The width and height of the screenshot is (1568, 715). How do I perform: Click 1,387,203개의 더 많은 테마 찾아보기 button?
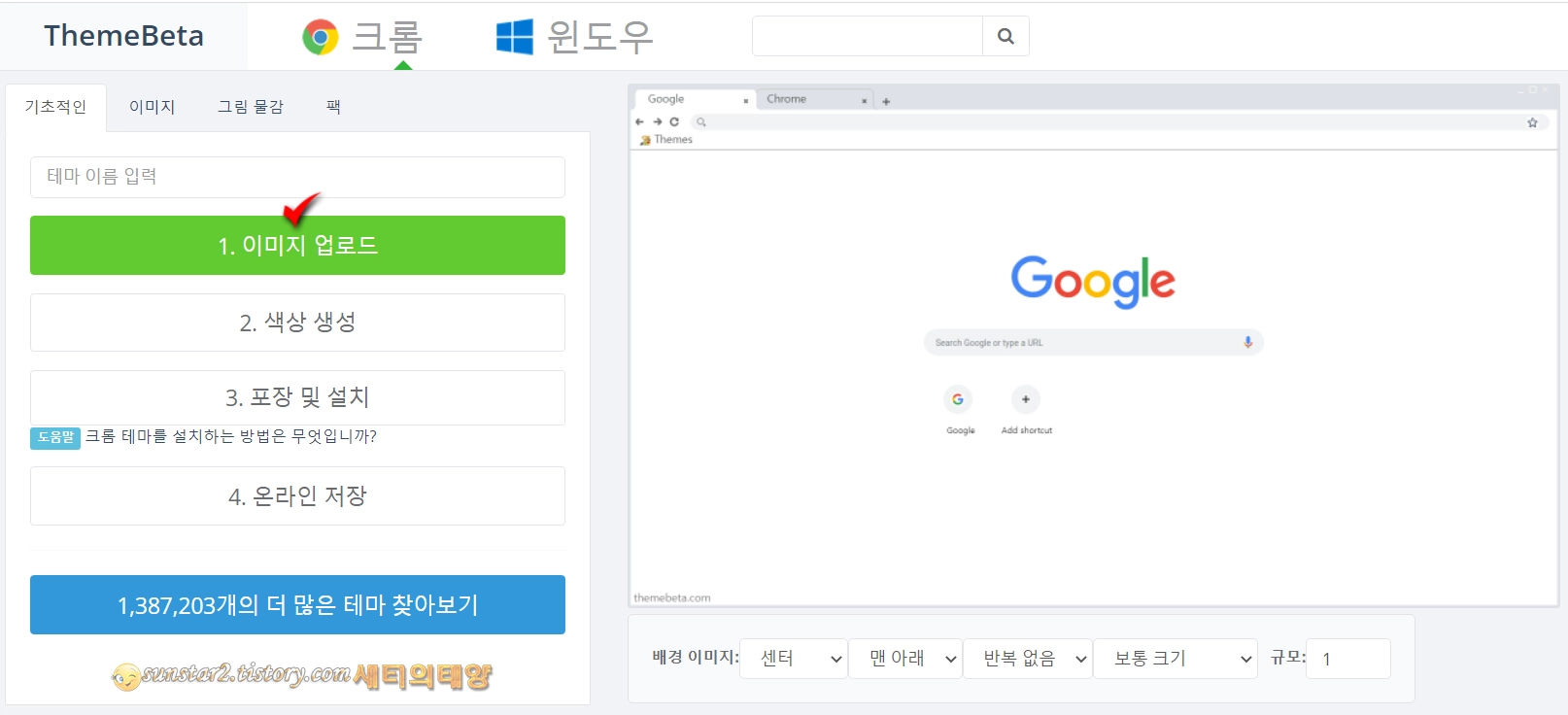click(x=297, y=605)
